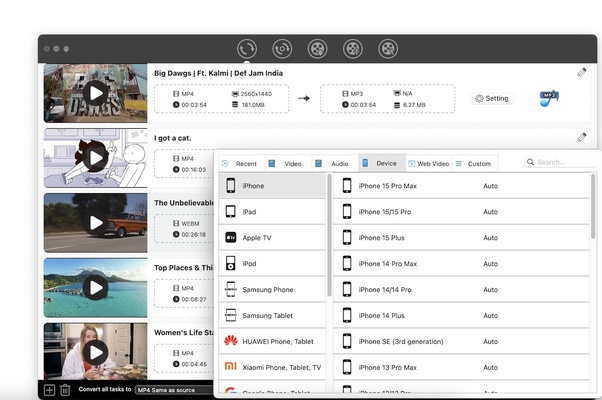Open Setting for Big Dawgs task

point(492,98)
